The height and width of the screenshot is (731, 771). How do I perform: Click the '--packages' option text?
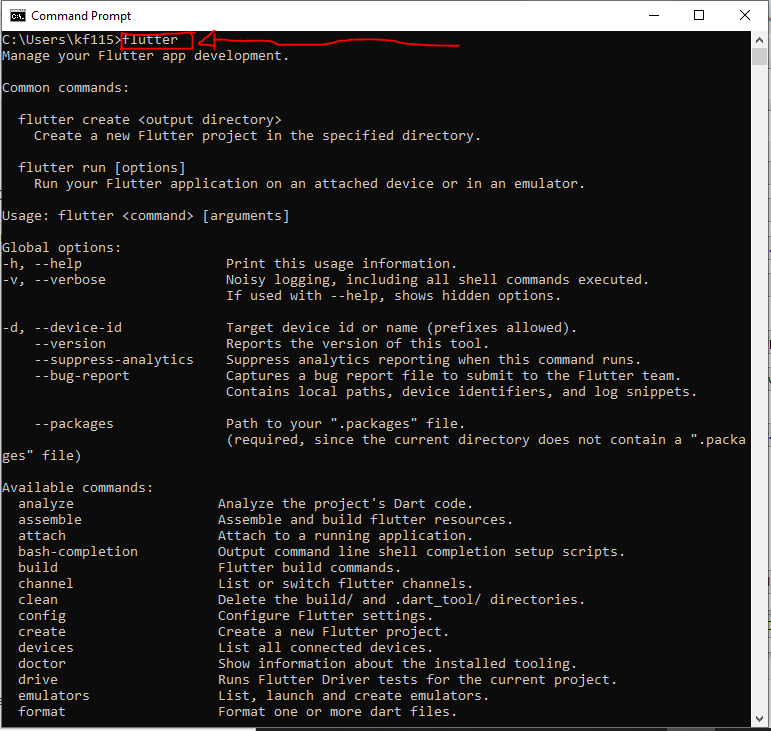pyautogui.click(x=74, y=424)
